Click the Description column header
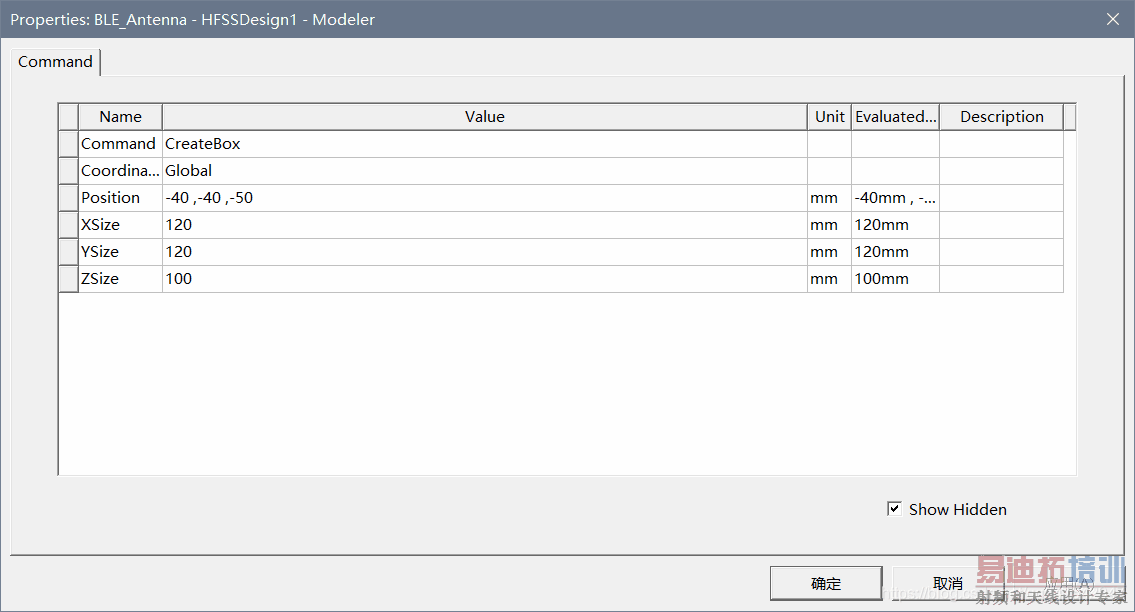The width and height of the screenshot is (1135, 612). (1002, 117)
